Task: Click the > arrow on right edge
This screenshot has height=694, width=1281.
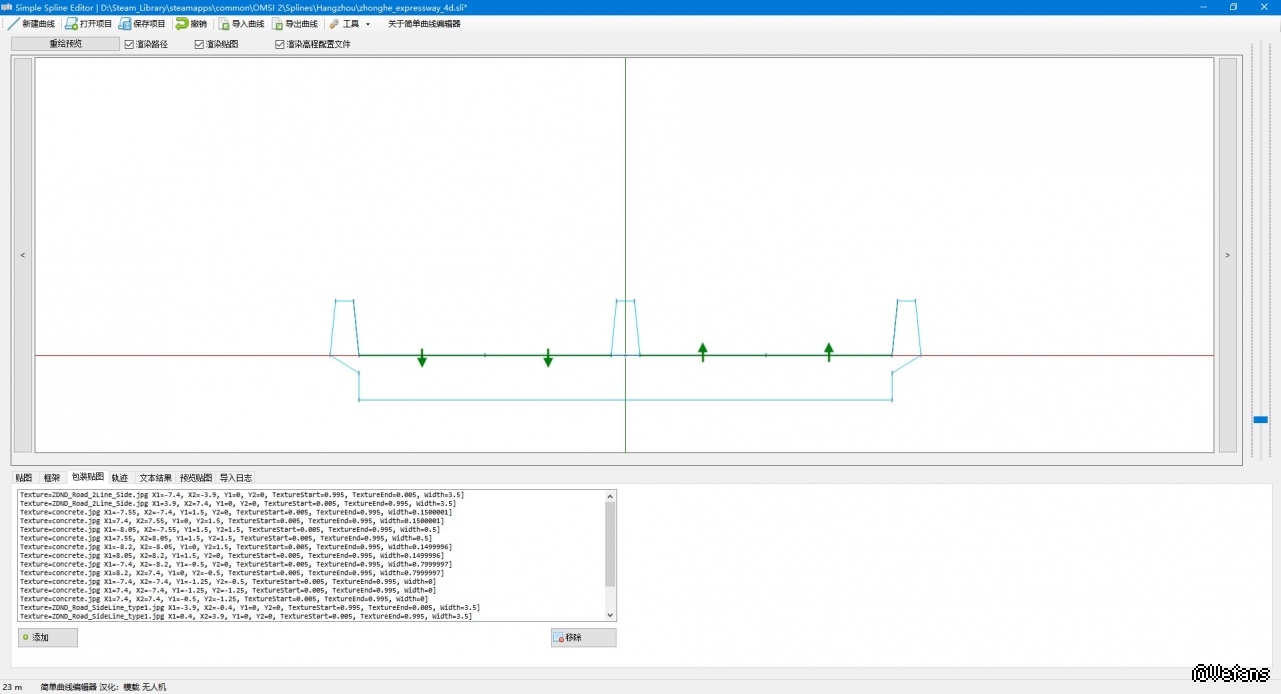Action: tap(1227, 255)
